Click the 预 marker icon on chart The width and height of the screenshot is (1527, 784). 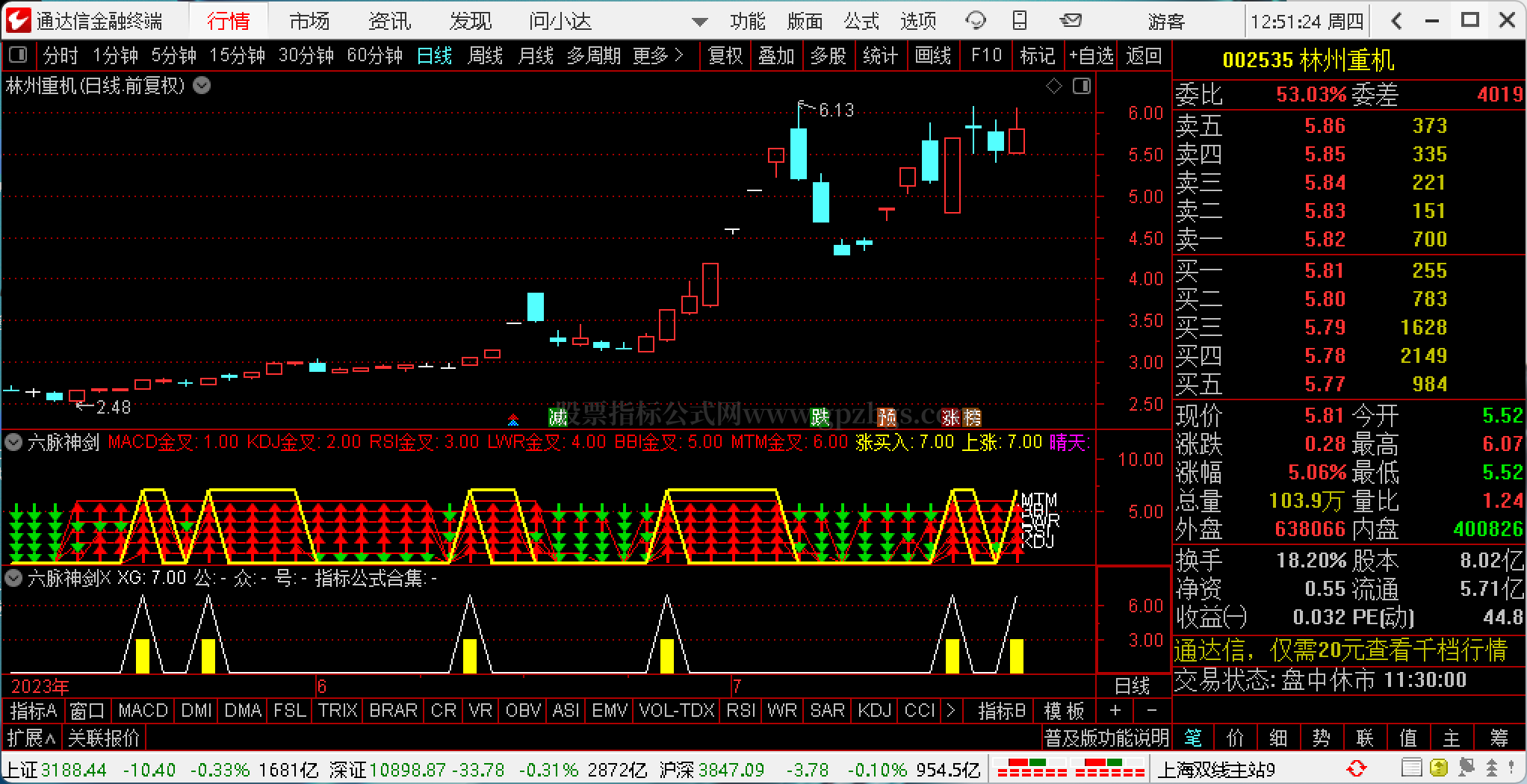click(886, 417)
